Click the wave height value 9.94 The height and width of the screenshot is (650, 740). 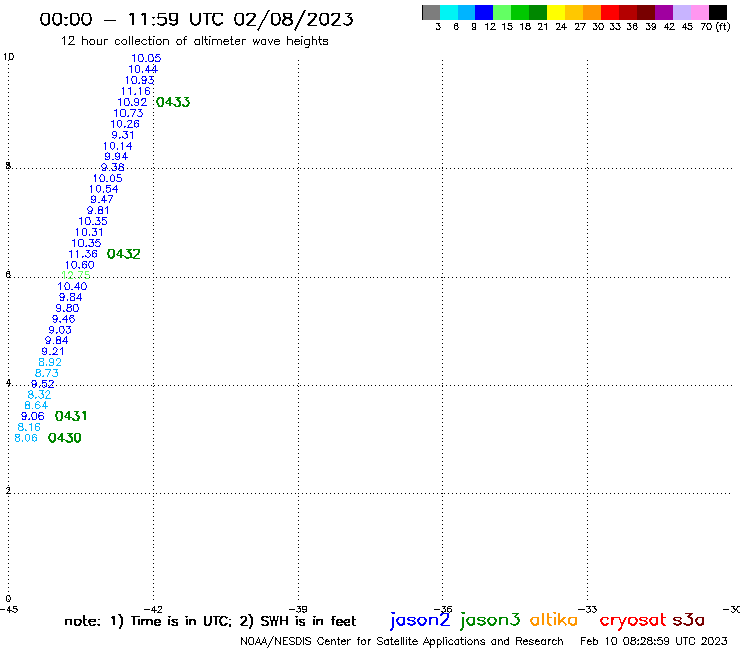[116, 156]
